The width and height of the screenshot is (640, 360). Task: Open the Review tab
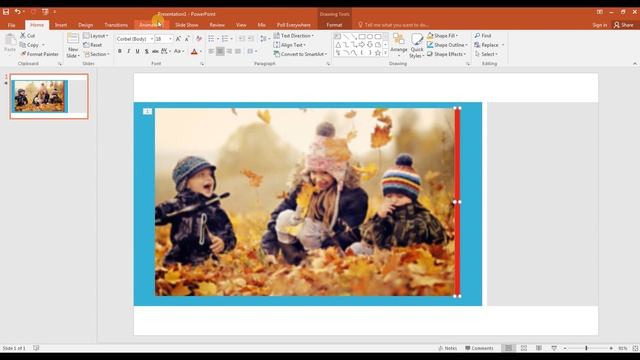pos(217,25)
